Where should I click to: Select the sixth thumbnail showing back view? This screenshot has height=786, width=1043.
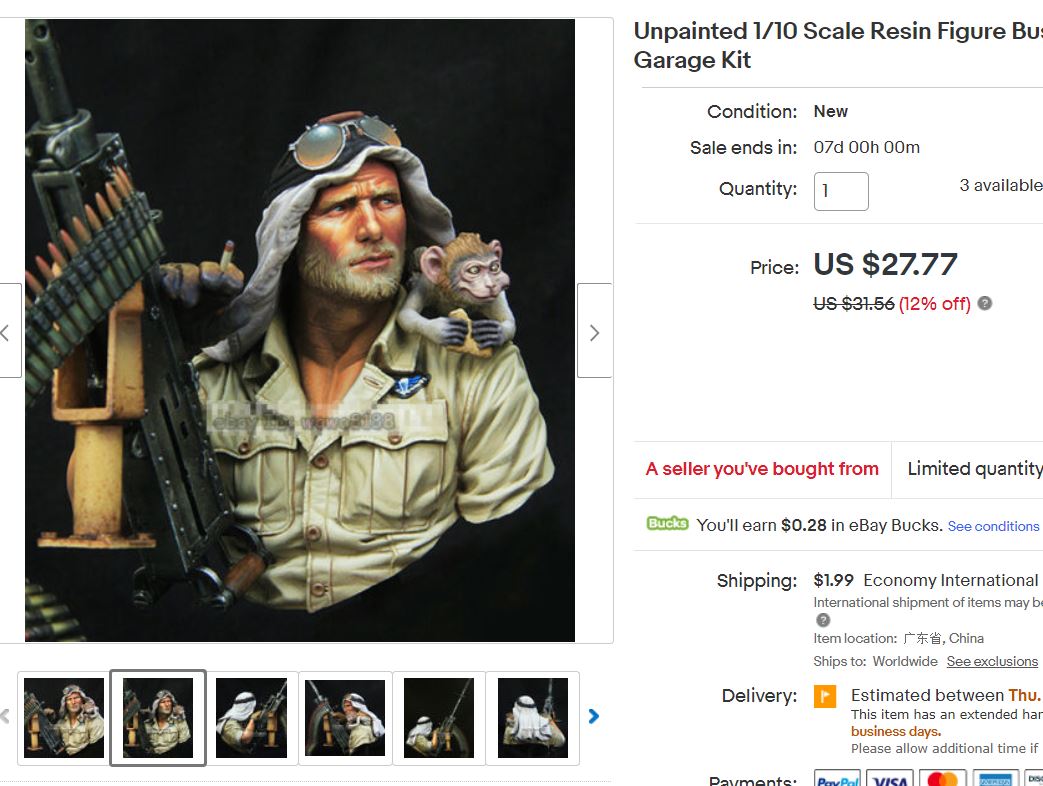click(x=533, y=717)
